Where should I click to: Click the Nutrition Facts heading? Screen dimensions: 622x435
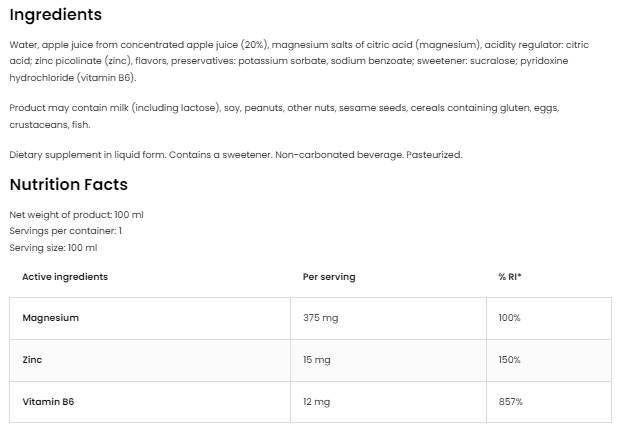click(68, 185)
